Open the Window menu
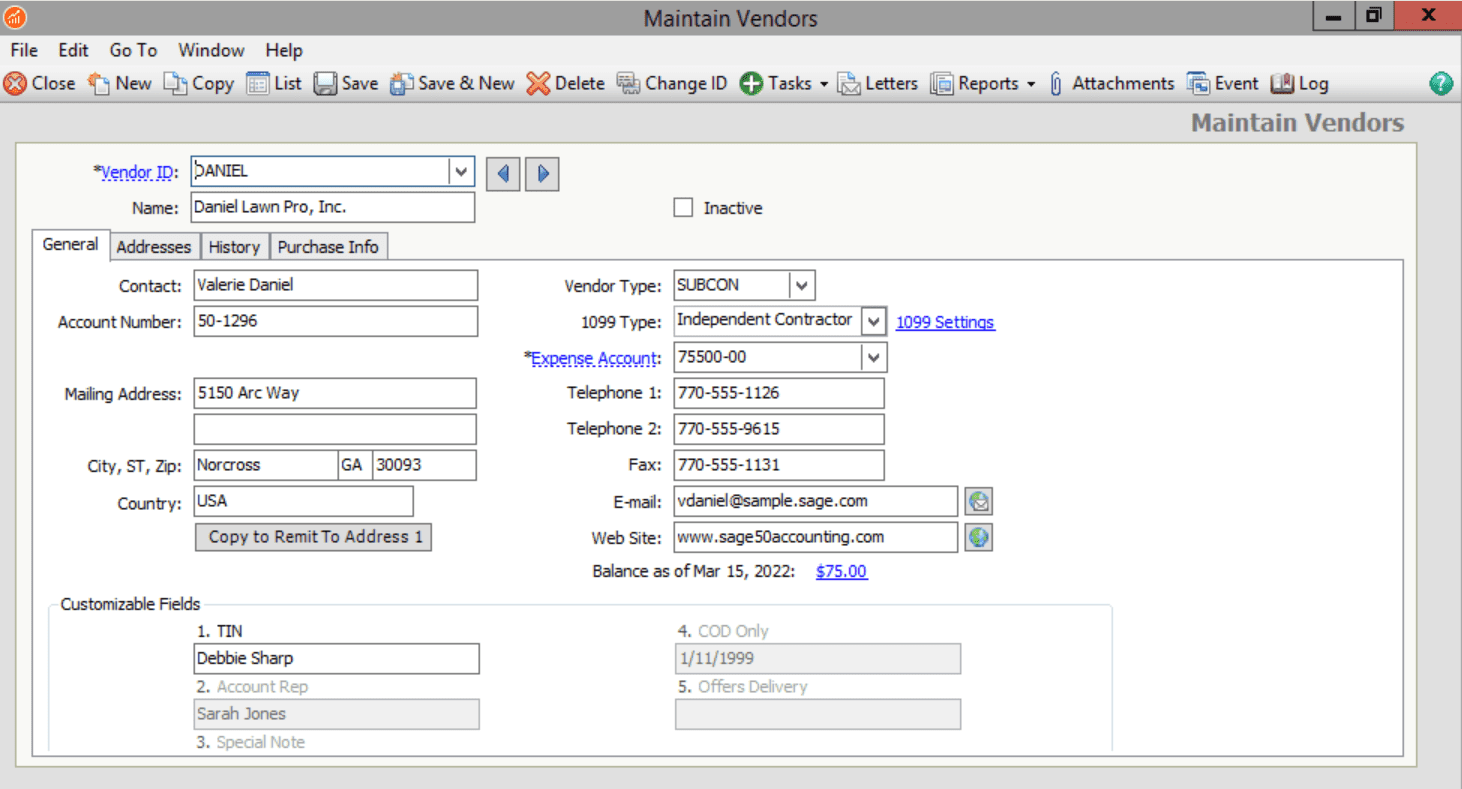1462x789 pixels. [211, 50]
